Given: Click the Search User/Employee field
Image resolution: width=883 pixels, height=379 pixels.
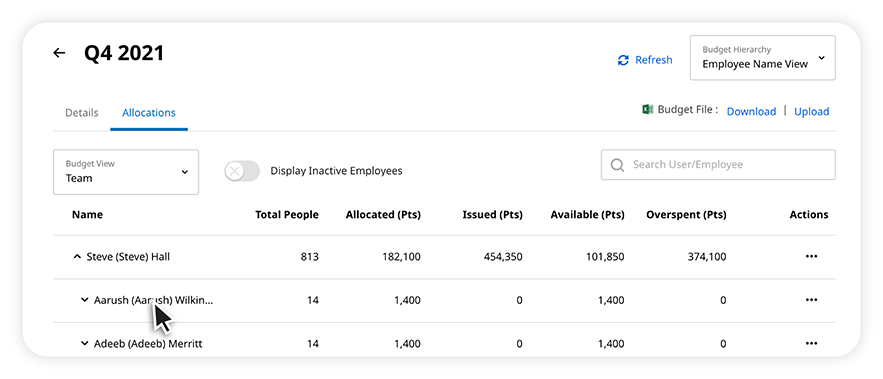Looking at the screenshot, I should (x=718, y=164).
